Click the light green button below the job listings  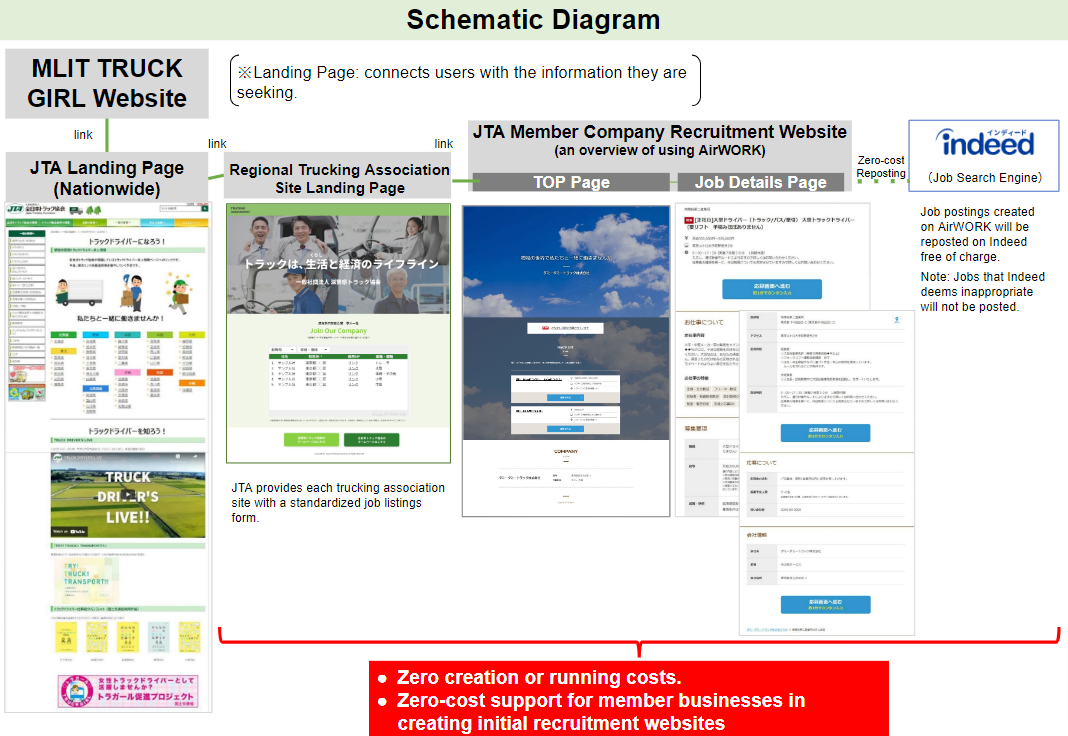[310, 439]
